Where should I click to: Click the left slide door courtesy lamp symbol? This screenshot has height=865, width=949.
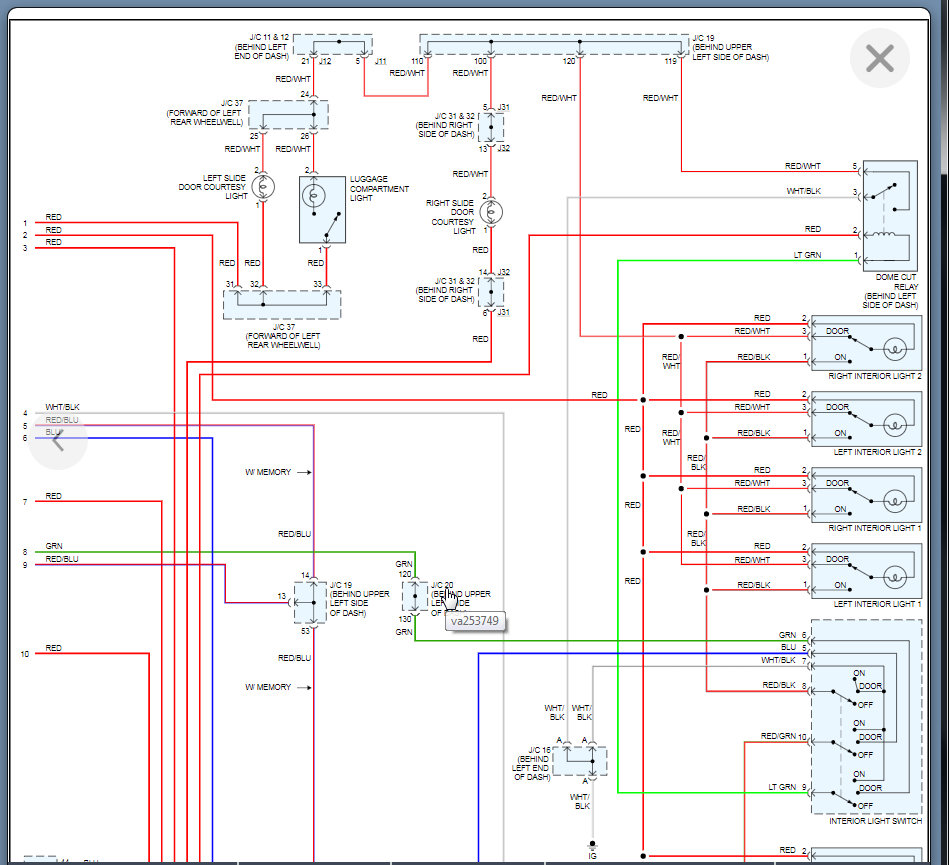(263, 187)
